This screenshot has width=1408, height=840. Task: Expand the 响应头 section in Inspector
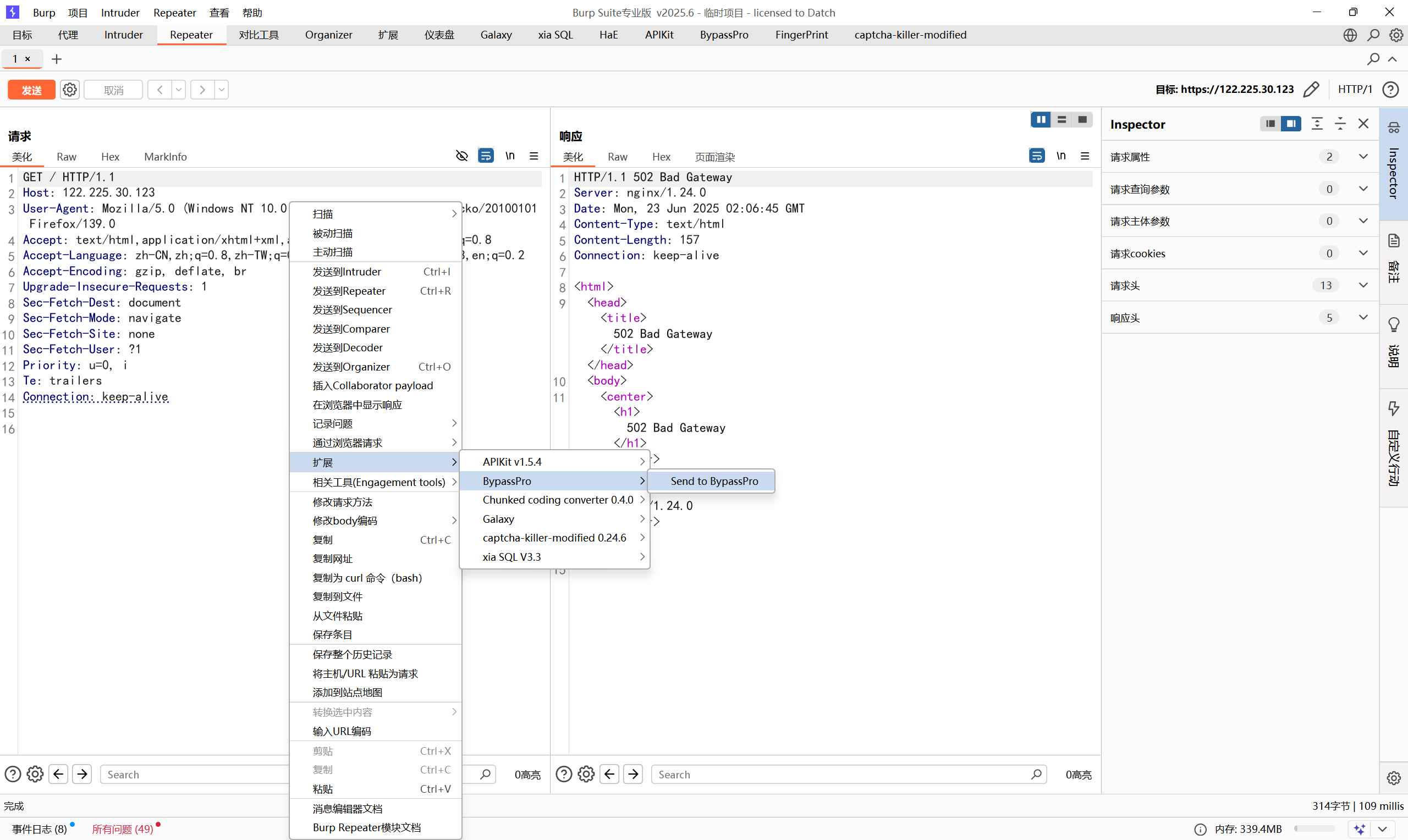point(1363,318)
